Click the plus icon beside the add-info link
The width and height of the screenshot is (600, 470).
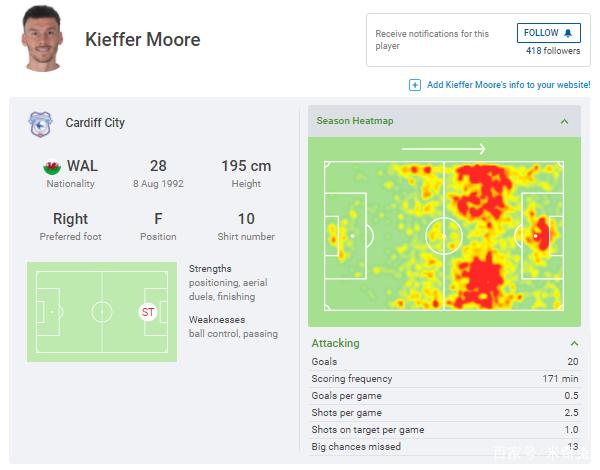415,85
